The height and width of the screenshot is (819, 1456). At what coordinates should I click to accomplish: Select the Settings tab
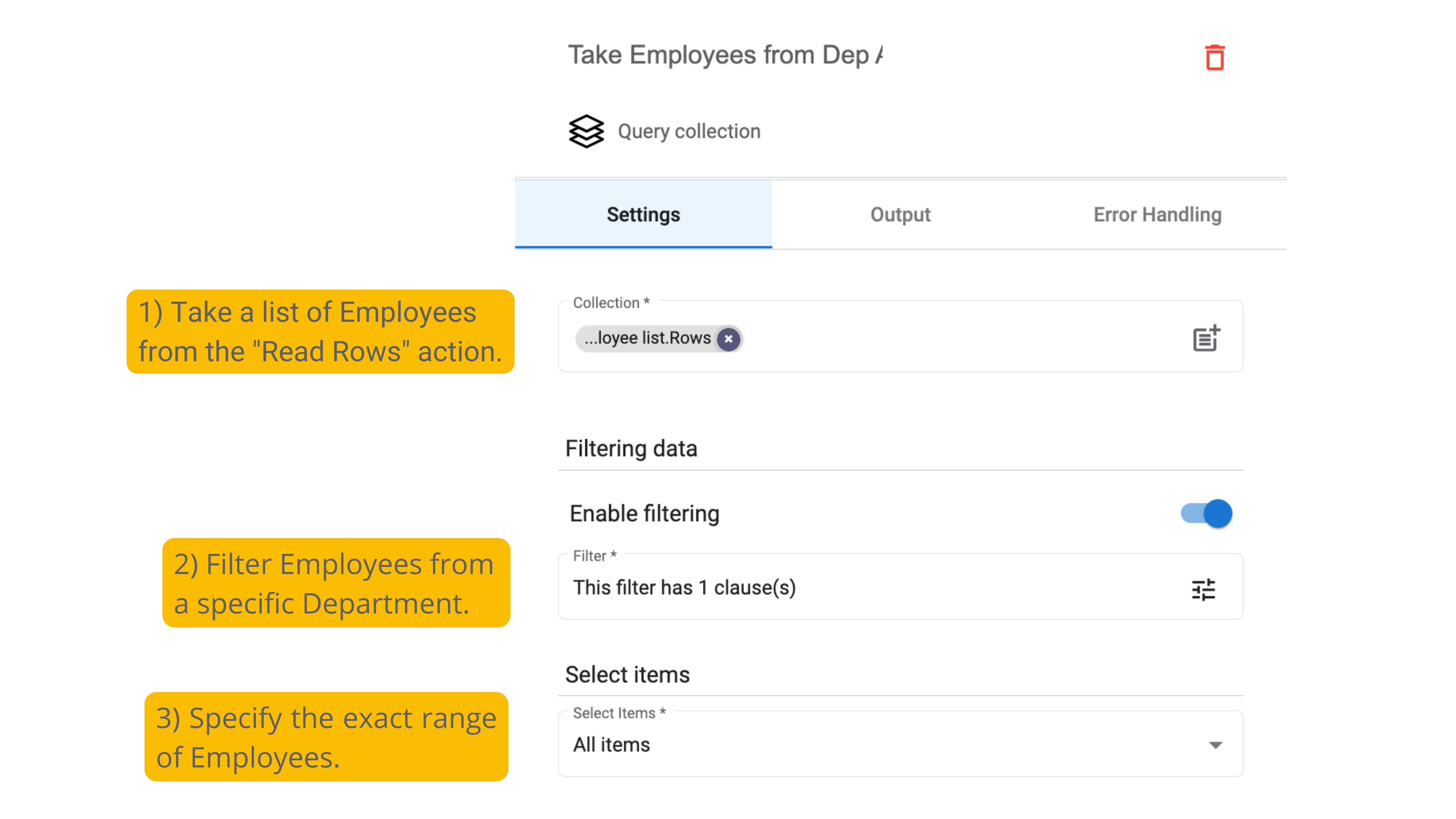643,215
